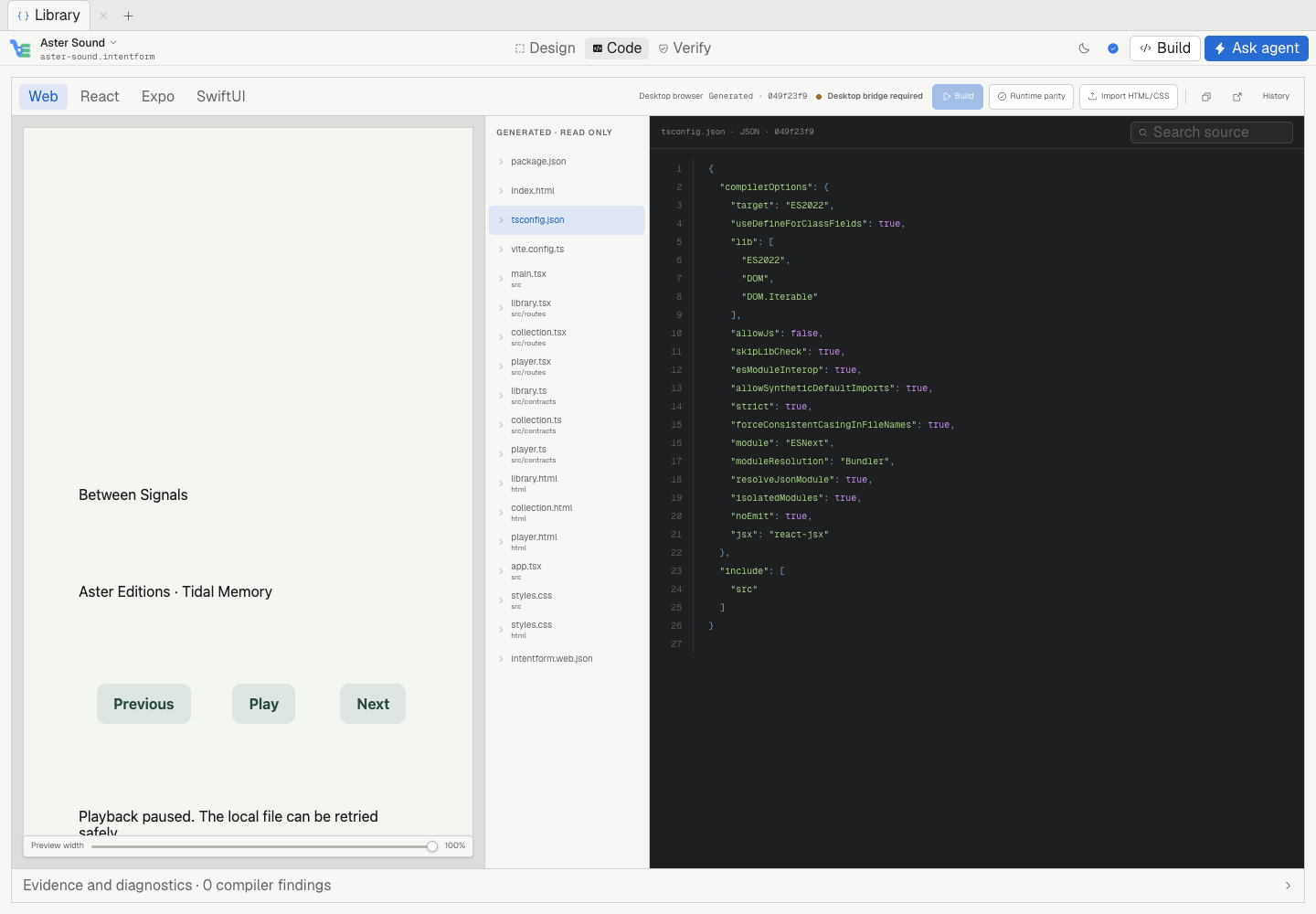1316x914 pixels.
Task: Open library.html file
Action: click(567, 484)
